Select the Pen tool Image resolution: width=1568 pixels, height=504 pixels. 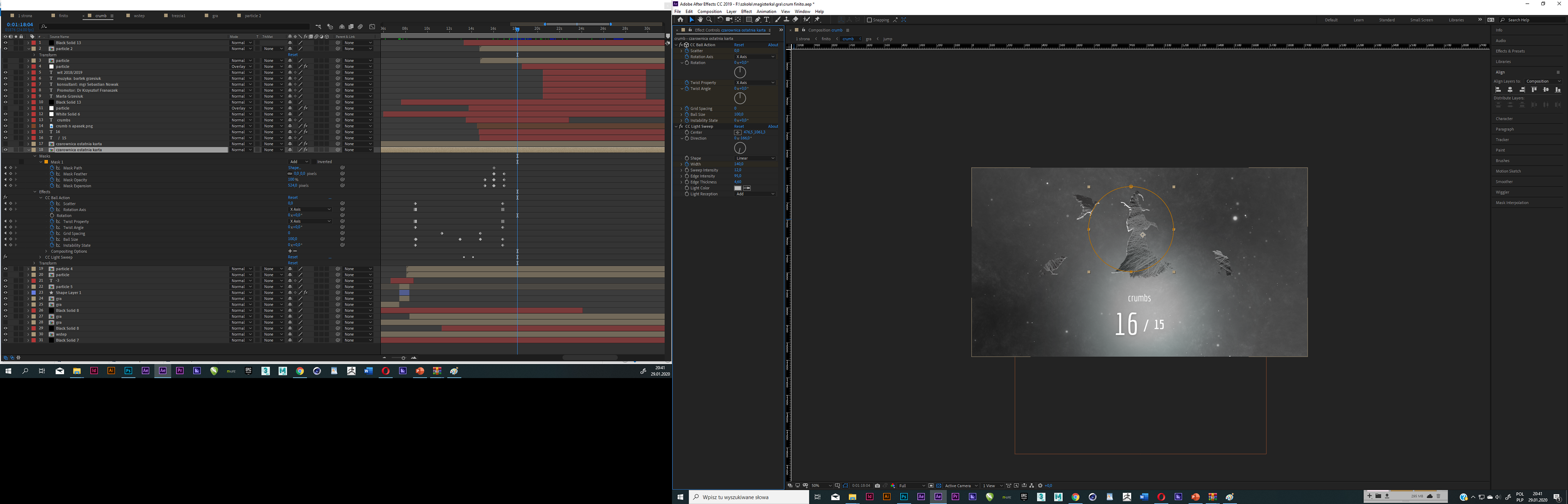758,20
